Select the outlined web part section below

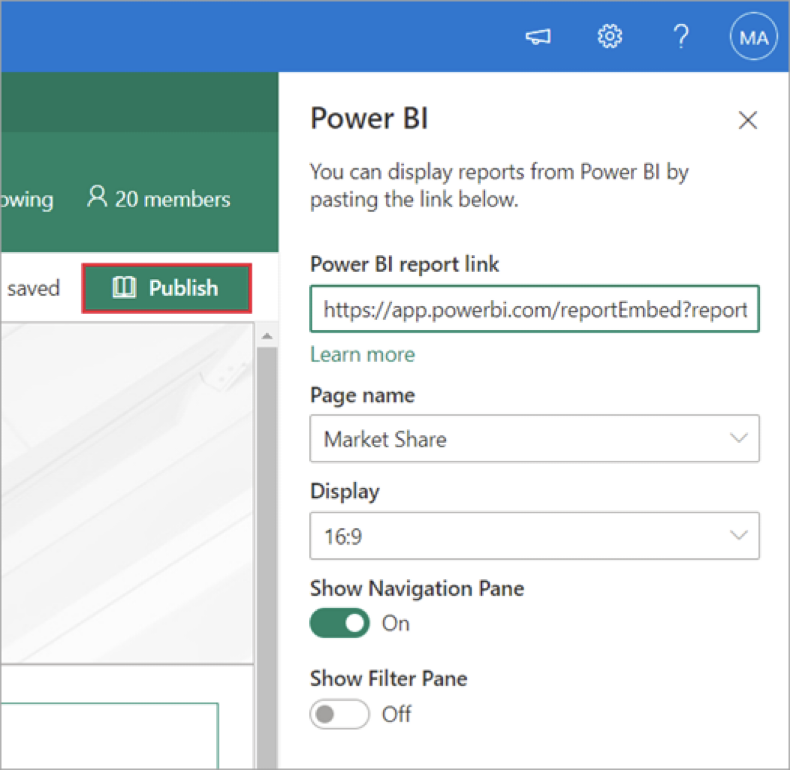coord(110,735)
